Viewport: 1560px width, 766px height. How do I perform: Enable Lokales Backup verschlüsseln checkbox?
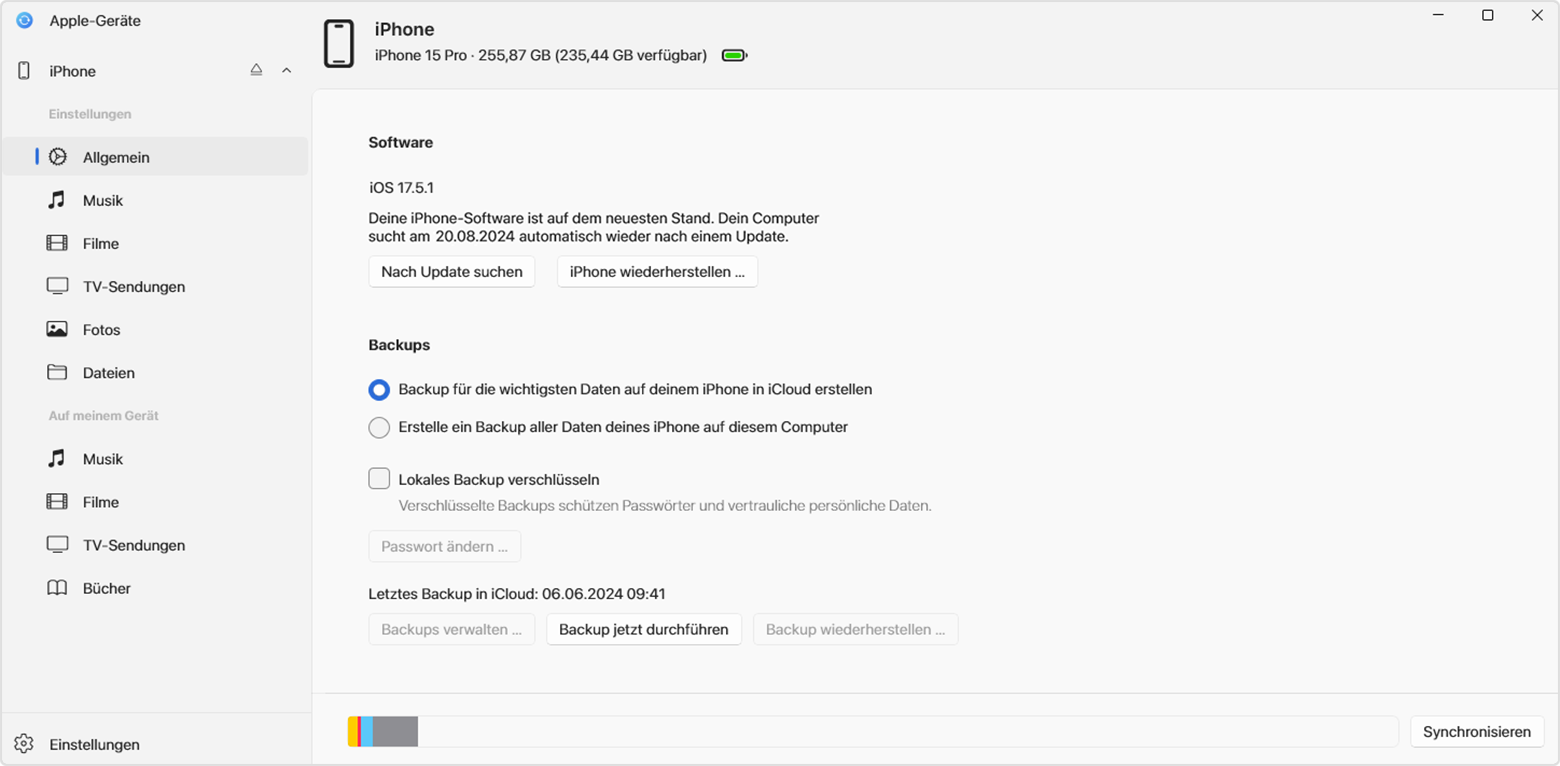pyautogui.click(x=379, y=479)
